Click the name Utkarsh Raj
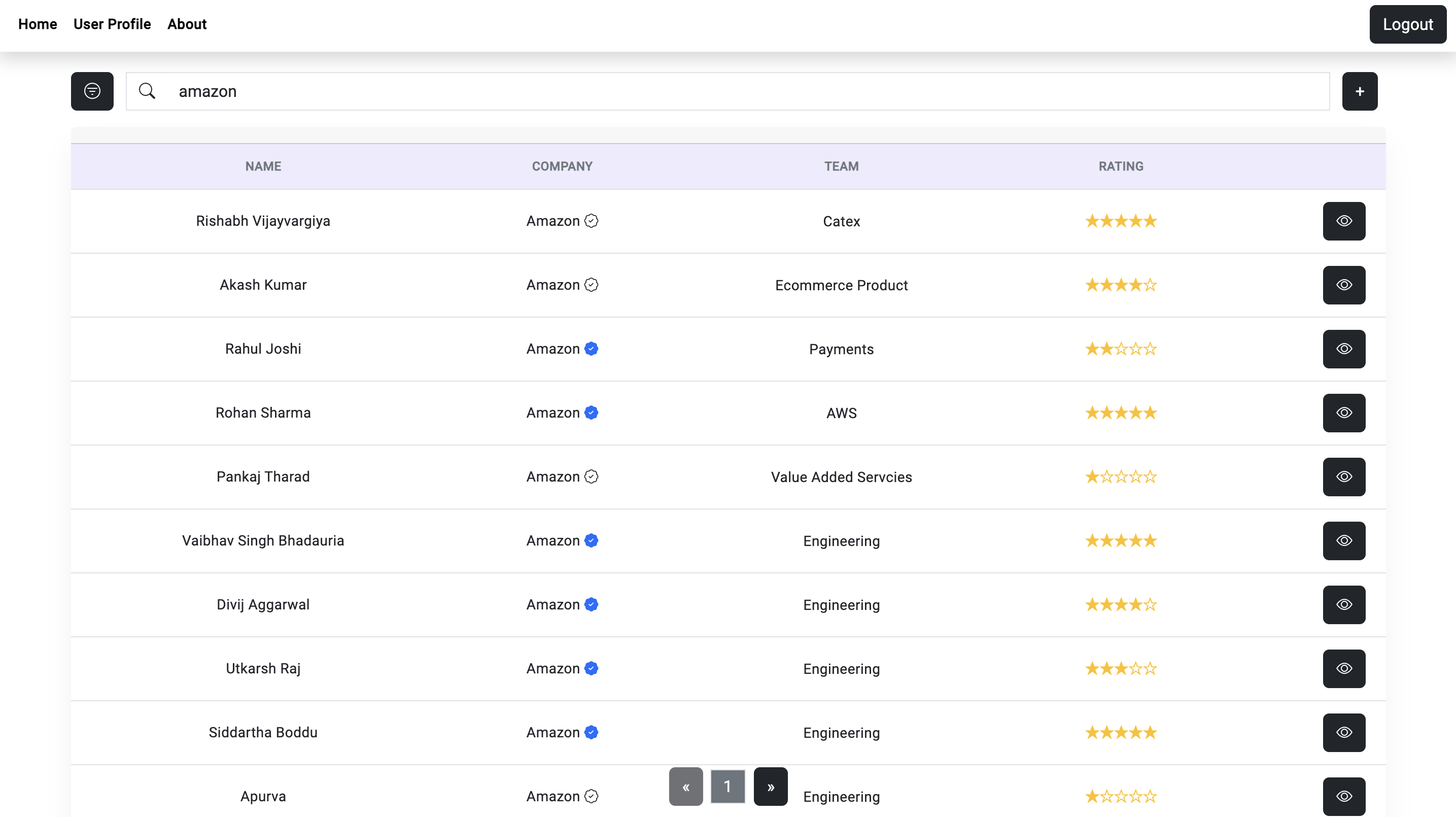This screenshot has width=1456, height=817. (263, 668)
